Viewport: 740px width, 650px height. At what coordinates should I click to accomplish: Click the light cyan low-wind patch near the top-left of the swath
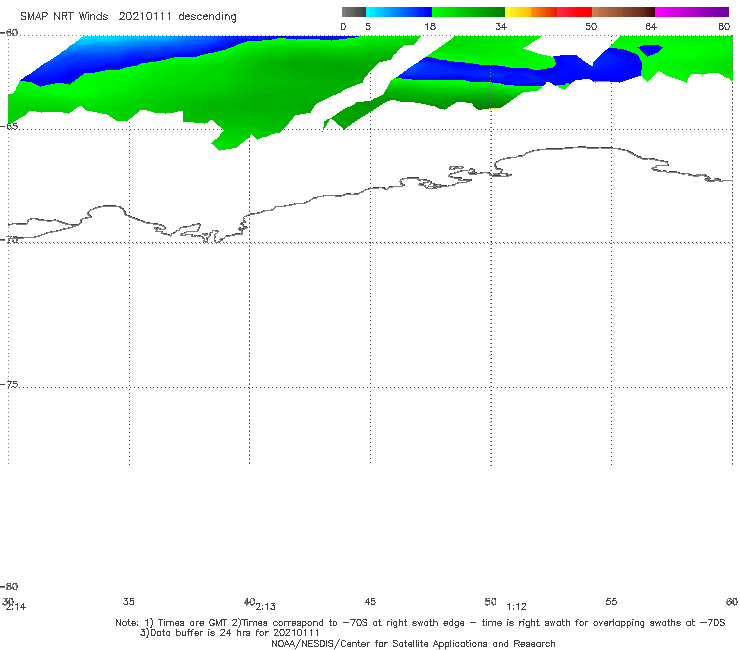point(101,44)
